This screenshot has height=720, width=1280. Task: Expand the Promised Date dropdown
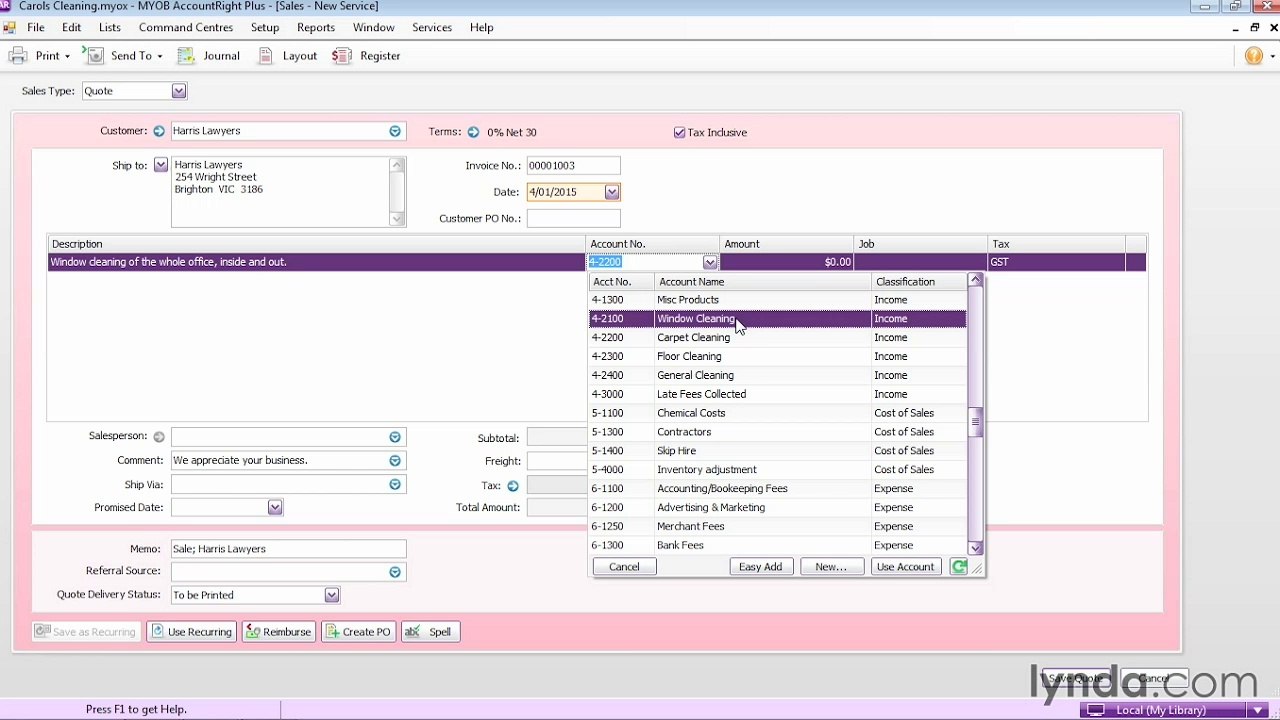pyautogui.click(x=274, y=508)
